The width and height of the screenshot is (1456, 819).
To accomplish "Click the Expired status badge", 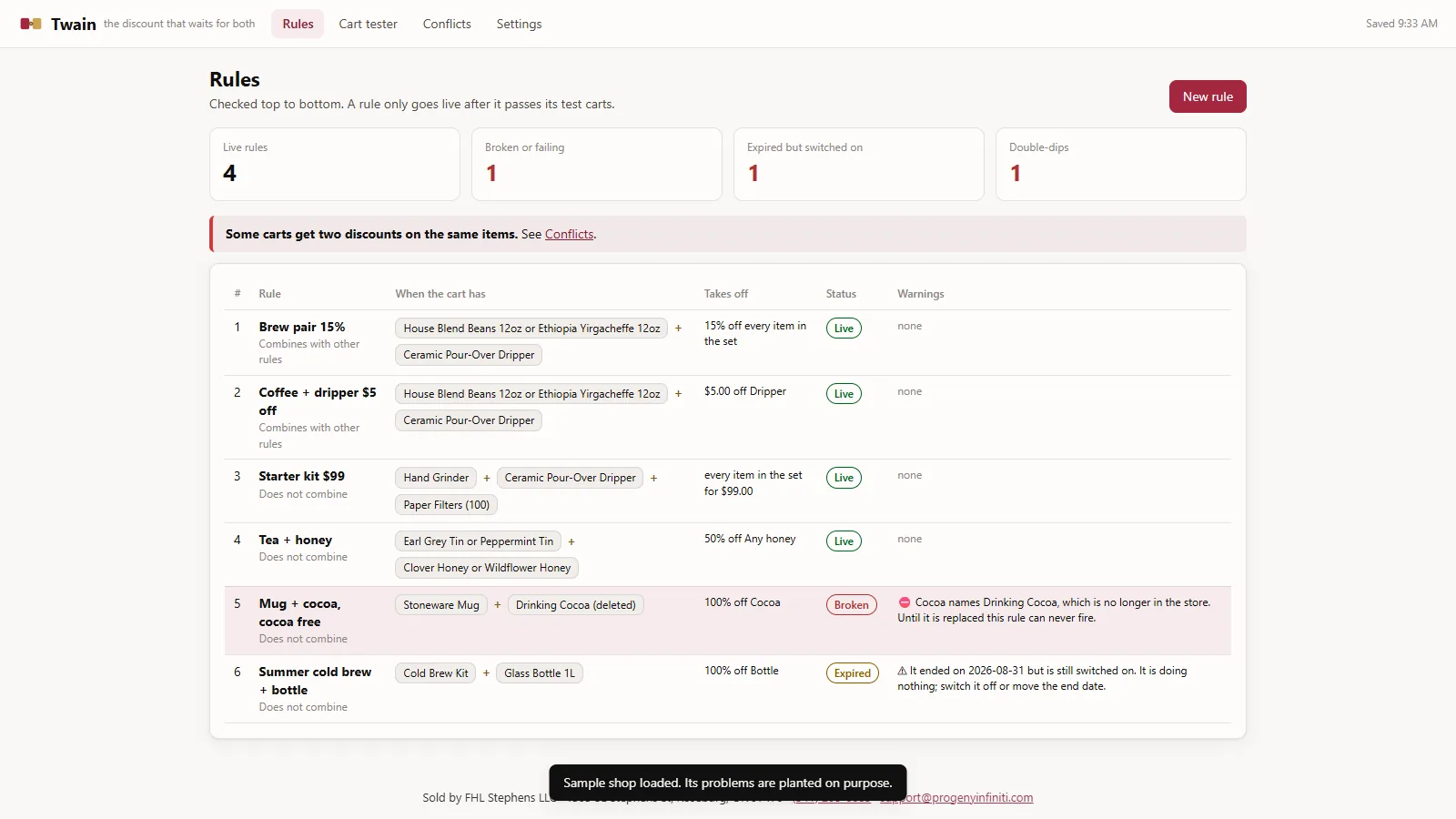I will (x=852, y=673).
